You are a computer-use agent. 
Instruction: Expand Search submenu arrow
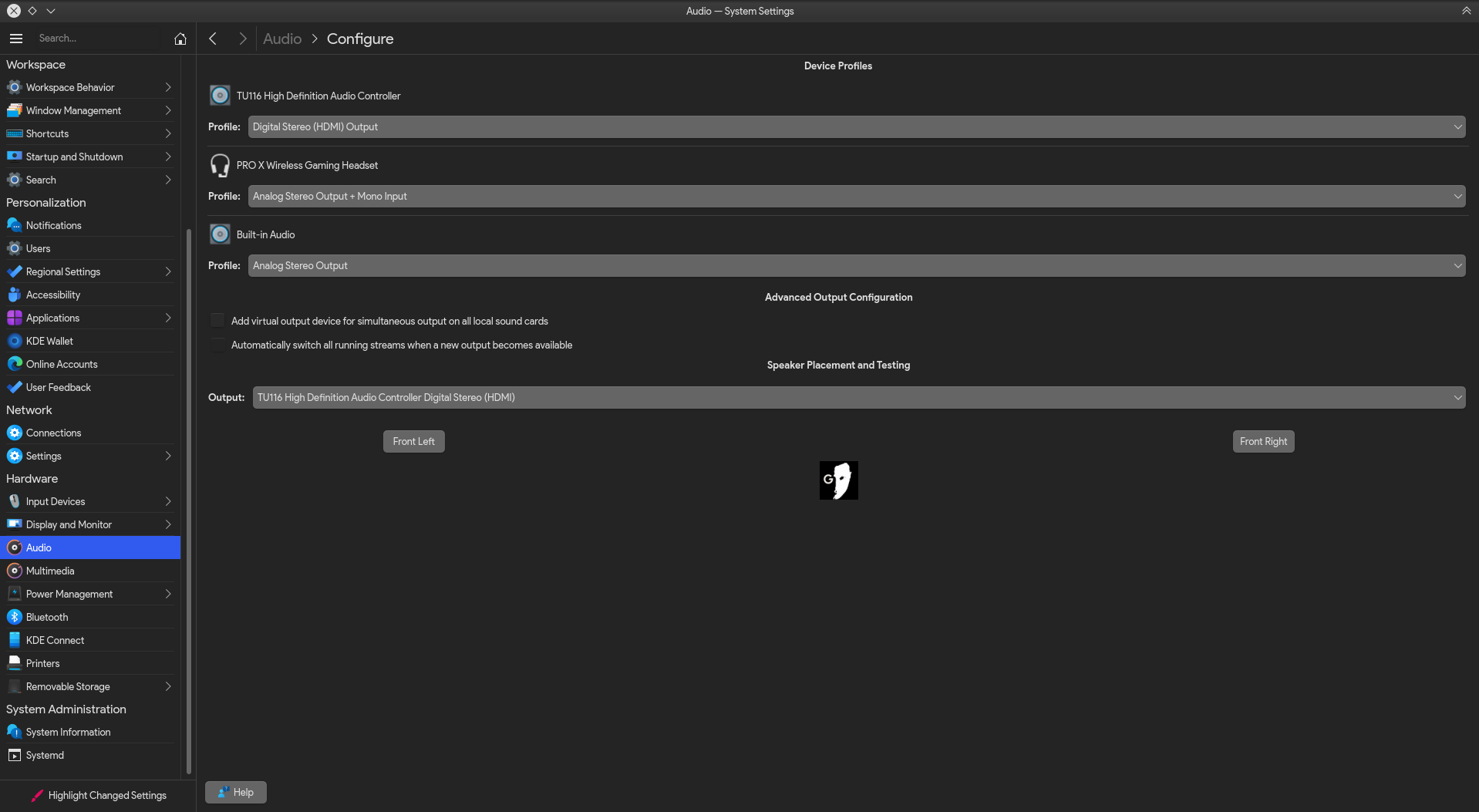168,180
